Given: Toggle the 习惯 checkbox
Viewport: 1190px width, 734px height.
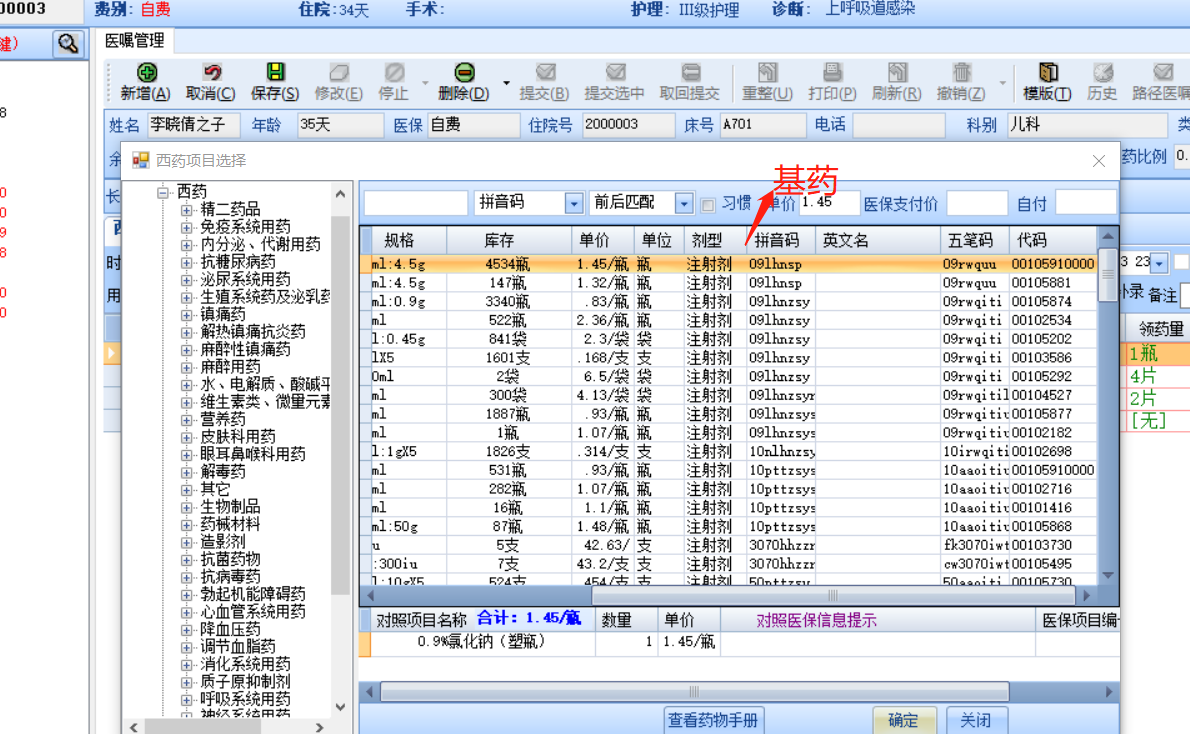Looking at the screenshot, I should tap(708, 205).
